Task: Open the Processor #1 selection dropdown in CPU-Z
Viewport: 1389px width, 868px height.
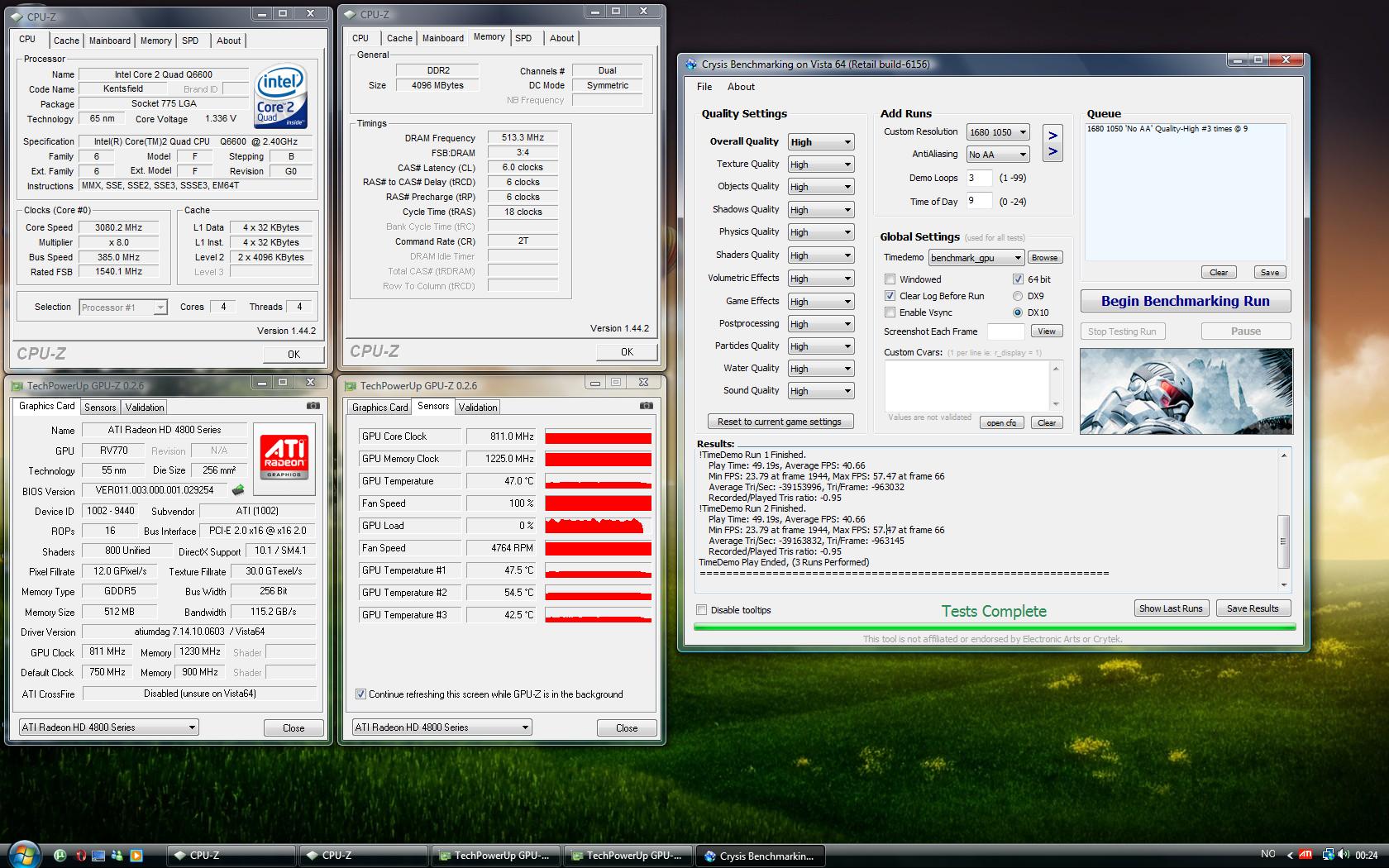Action: tap(123, 308)
